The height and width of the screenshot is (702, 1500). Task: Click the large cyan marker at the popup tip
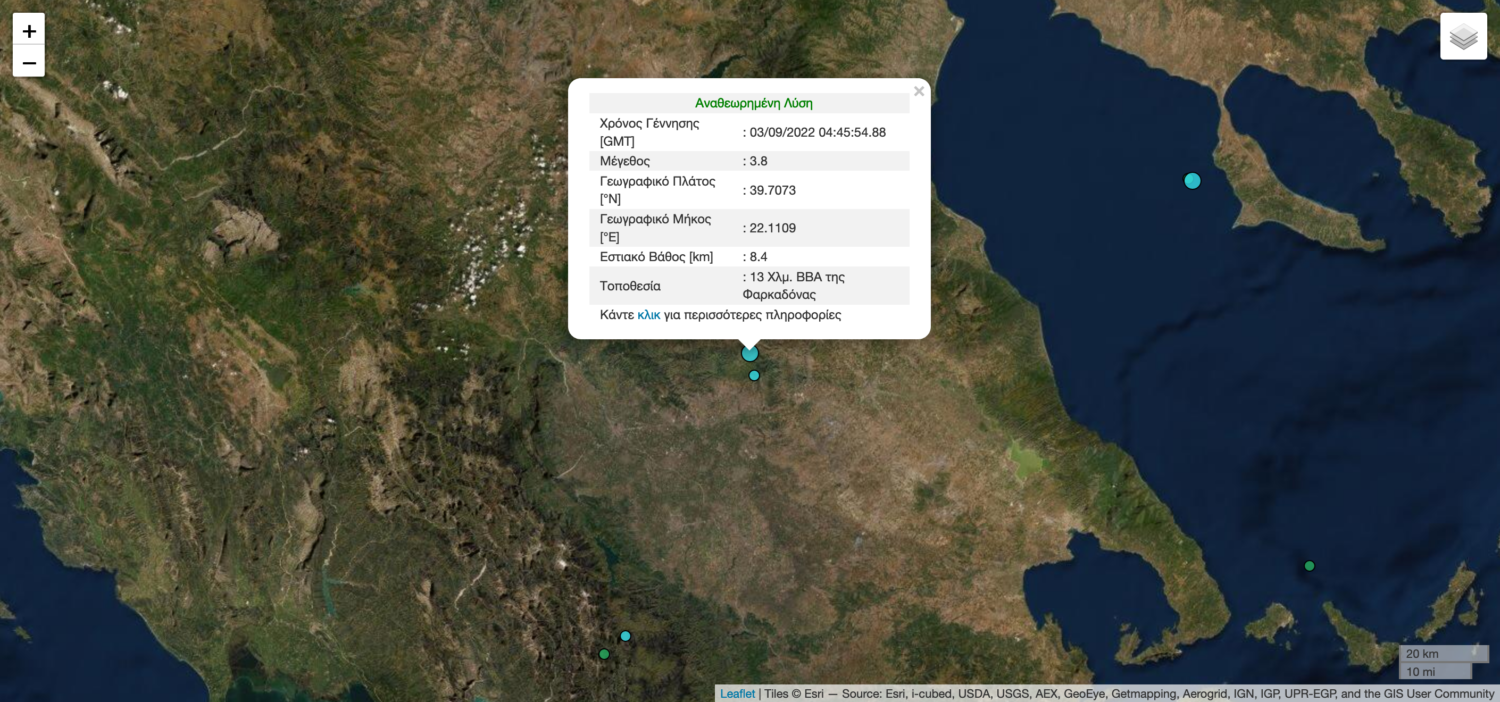[750, 353]
